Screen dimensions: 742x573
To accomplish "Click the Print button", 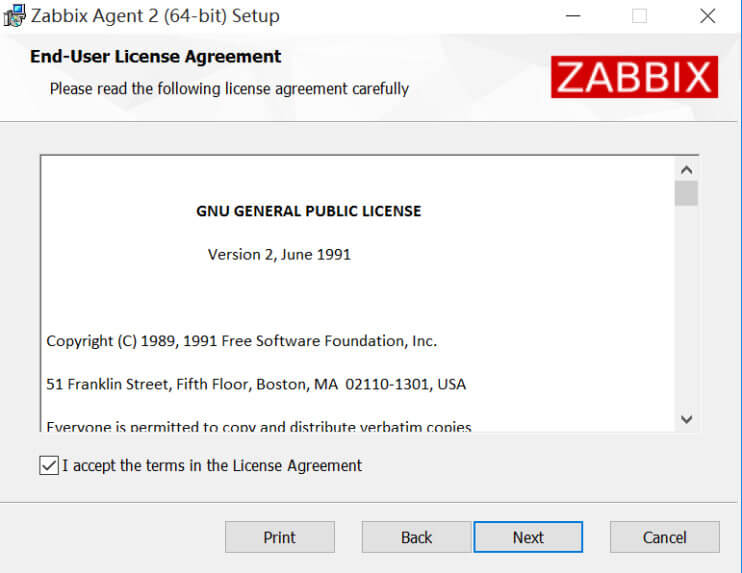I will coord(280,537).
